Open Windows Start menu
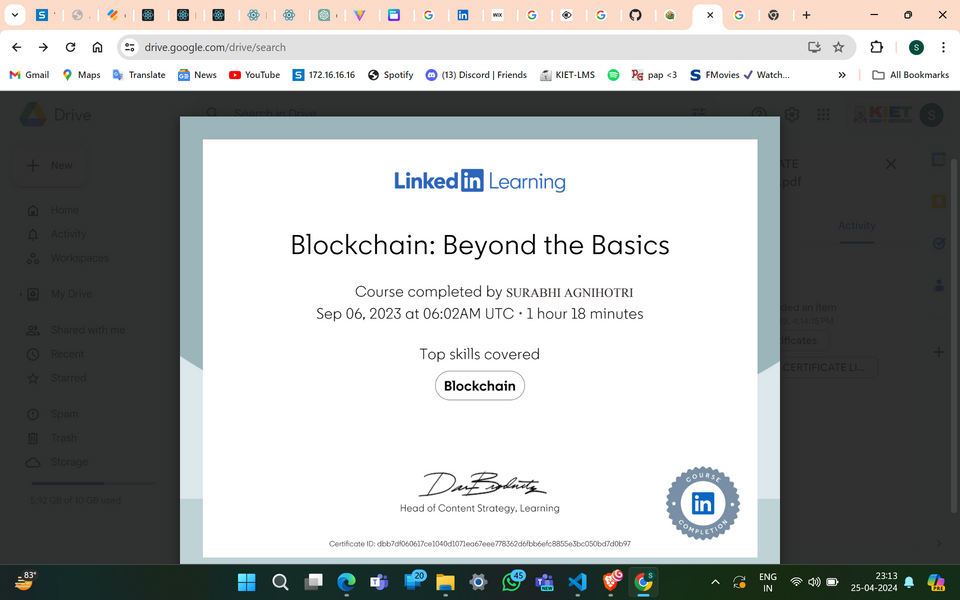960x600 pixels. 246,582
